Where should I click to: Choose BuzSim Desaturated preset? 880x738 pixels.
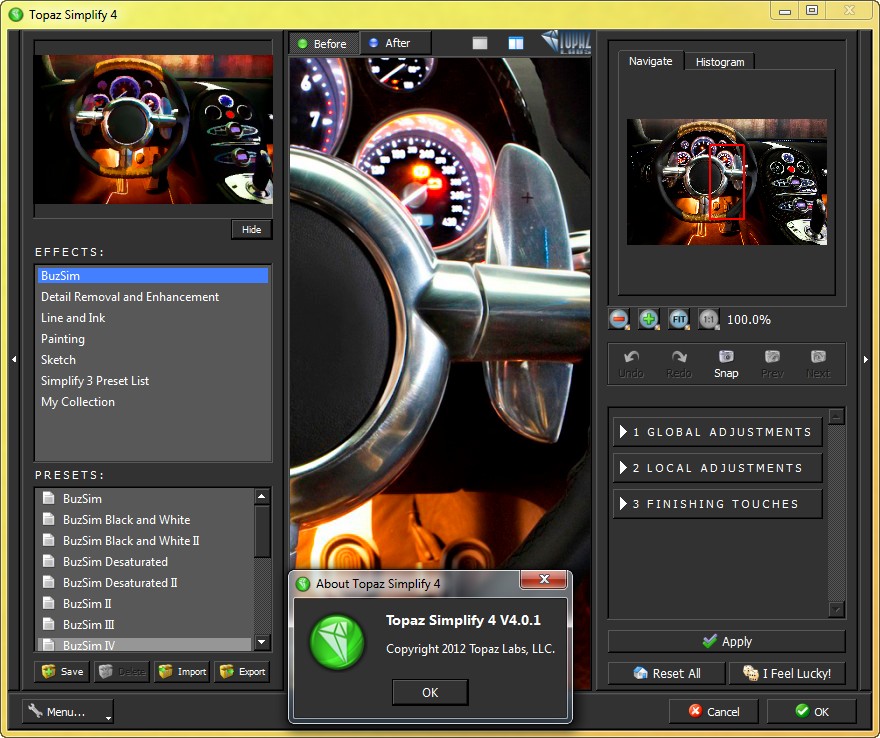point(145,562)
